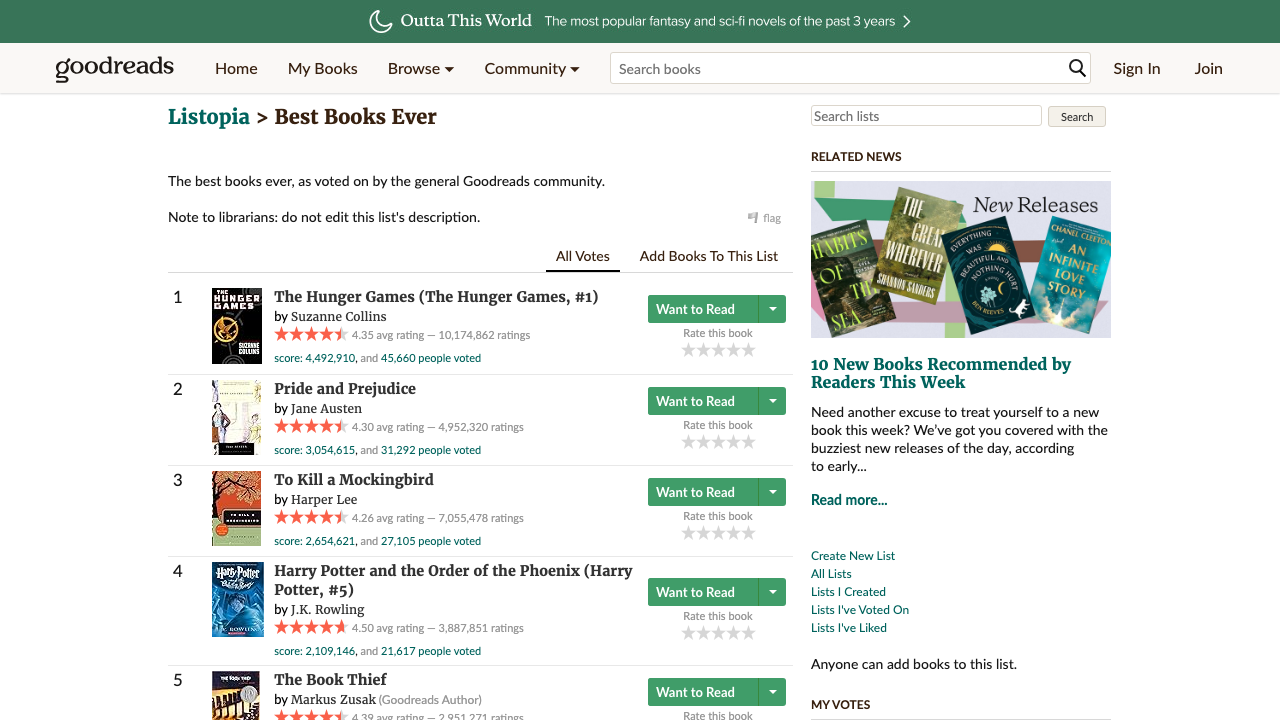
Task: Open author Jane Austen
Action: [x=327, y=408]
